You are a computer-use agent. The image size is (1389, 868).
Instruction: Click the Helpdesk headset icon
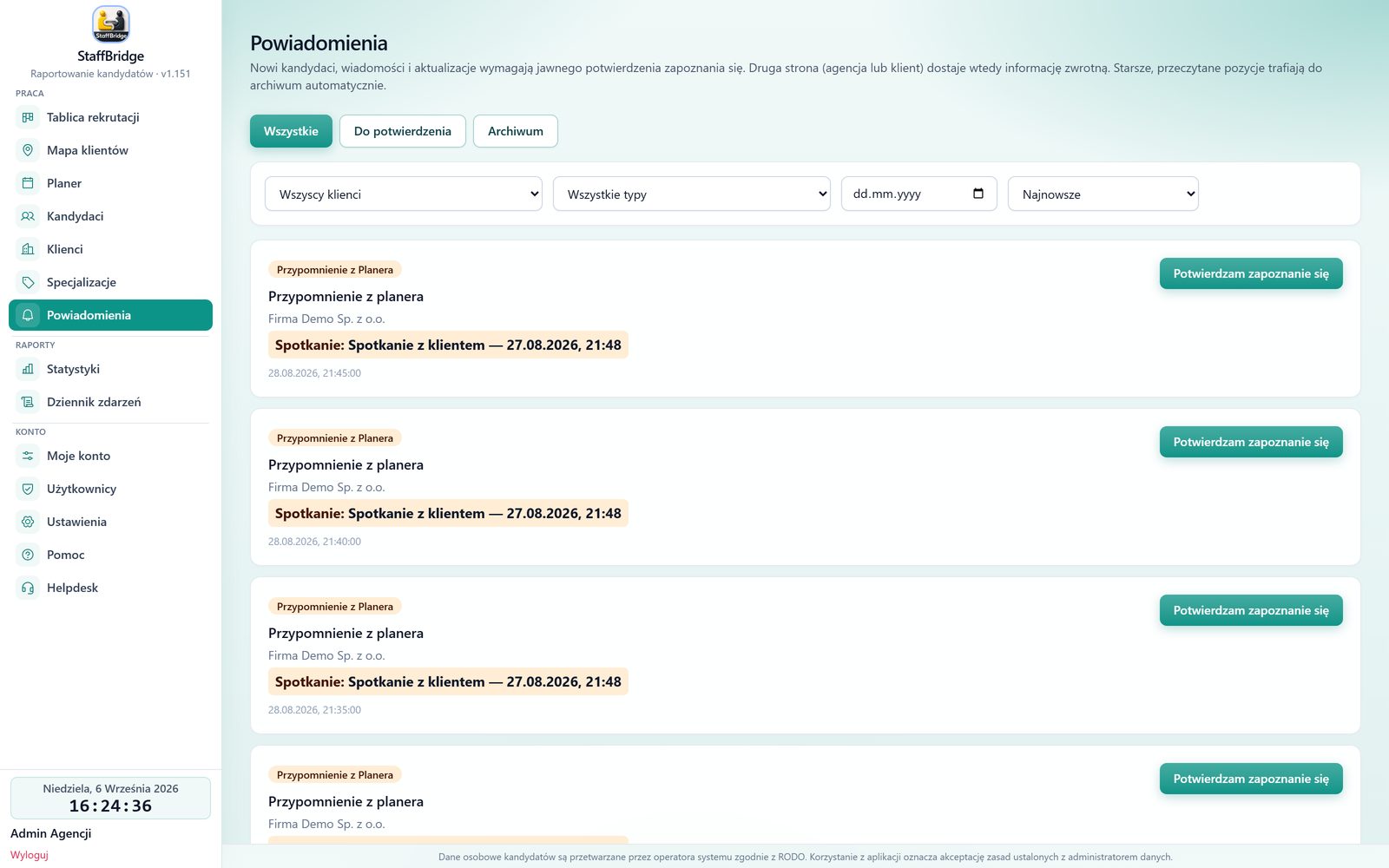[x=28, y=588]
